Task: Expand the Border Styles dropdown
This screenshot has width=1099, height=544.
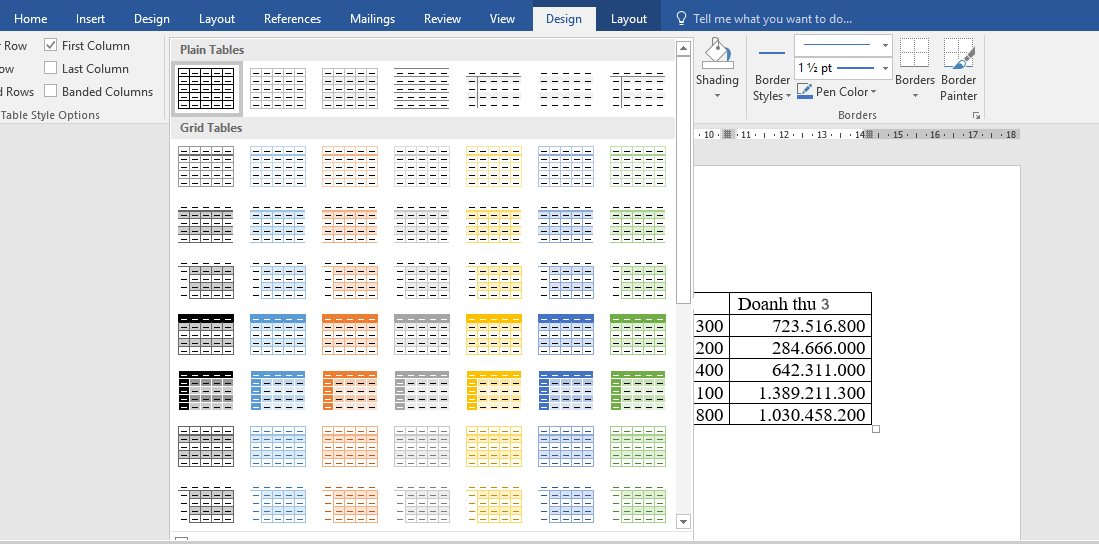Action: click(788, 96)
